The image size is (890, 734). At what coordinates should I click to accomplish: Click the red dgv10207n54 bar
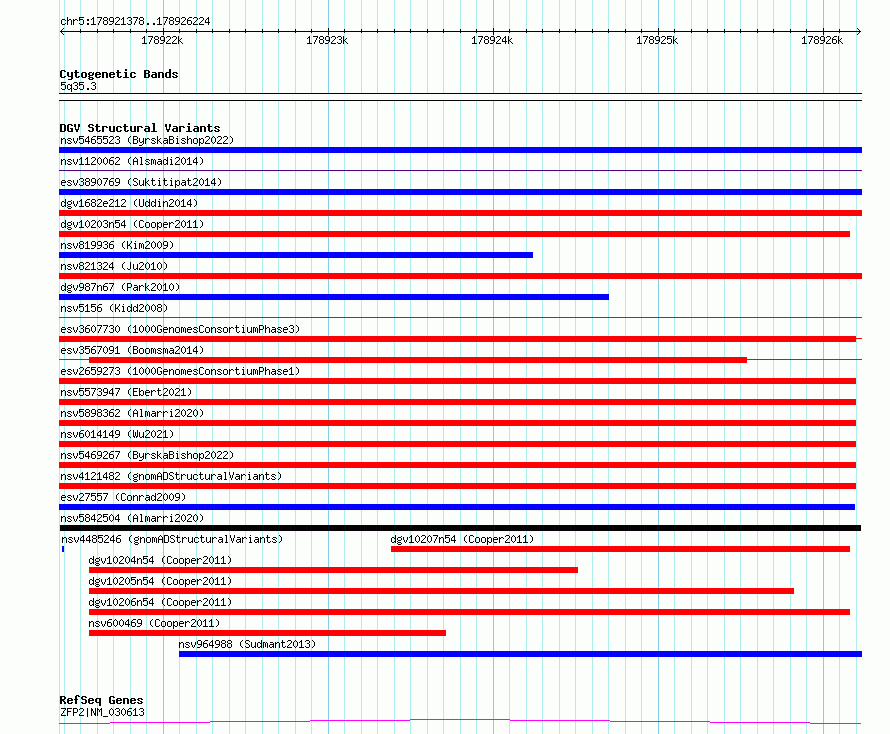pos(620,549)
